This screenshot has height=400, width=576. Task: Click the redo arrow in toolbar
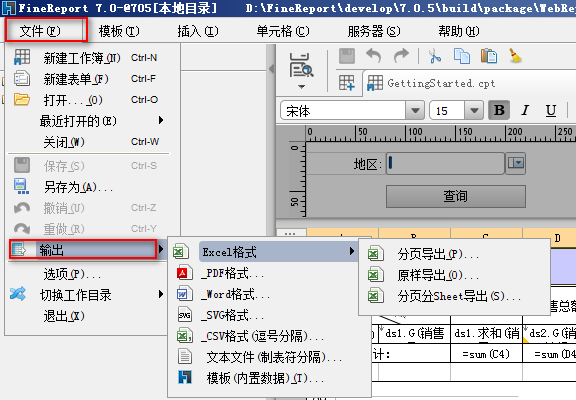point(401,56)
